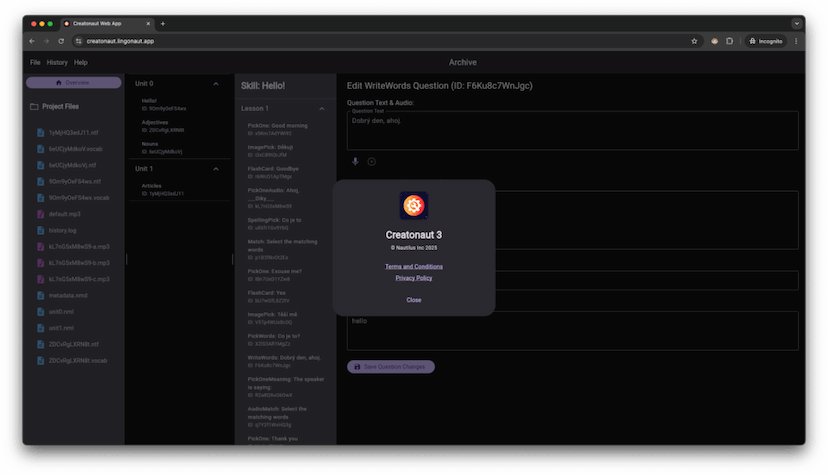This screenshot has height=475, width=828.
Task: Click the file icon beside metadata.nmd
Action: click(x=41, y=296)
